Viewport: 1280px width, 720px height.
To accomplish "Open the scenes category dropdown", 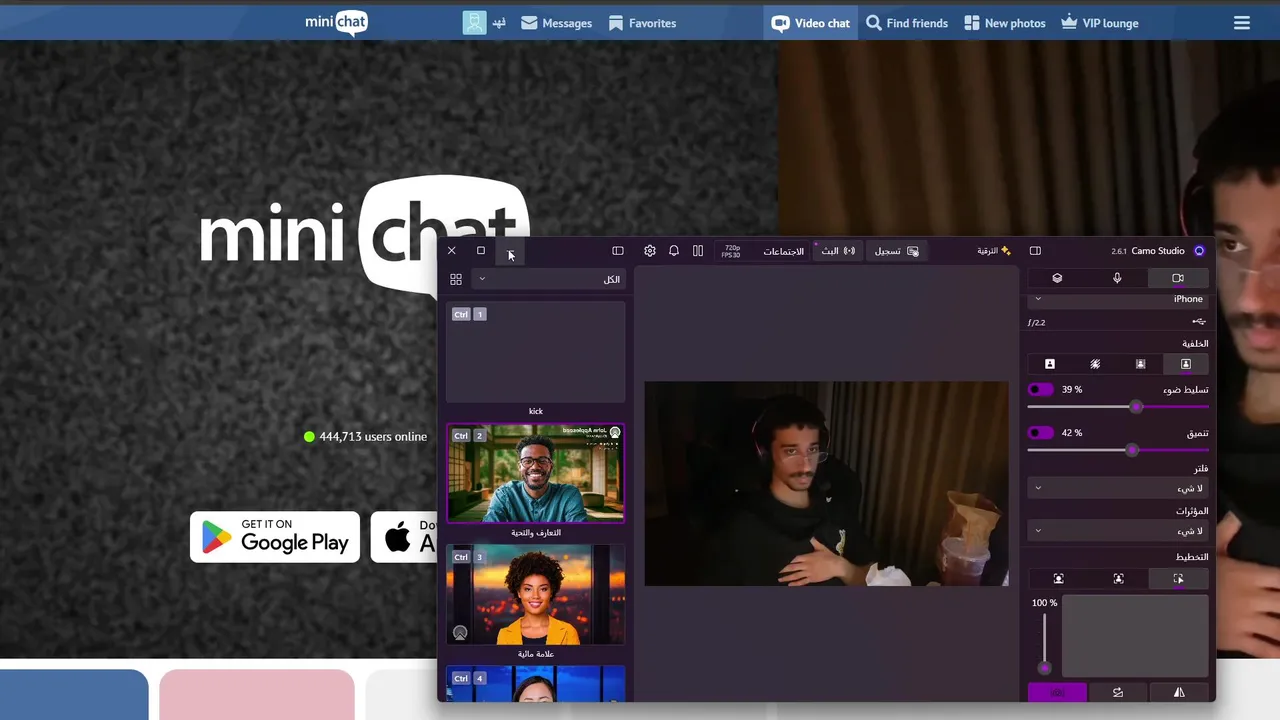I will click(548, 280).
